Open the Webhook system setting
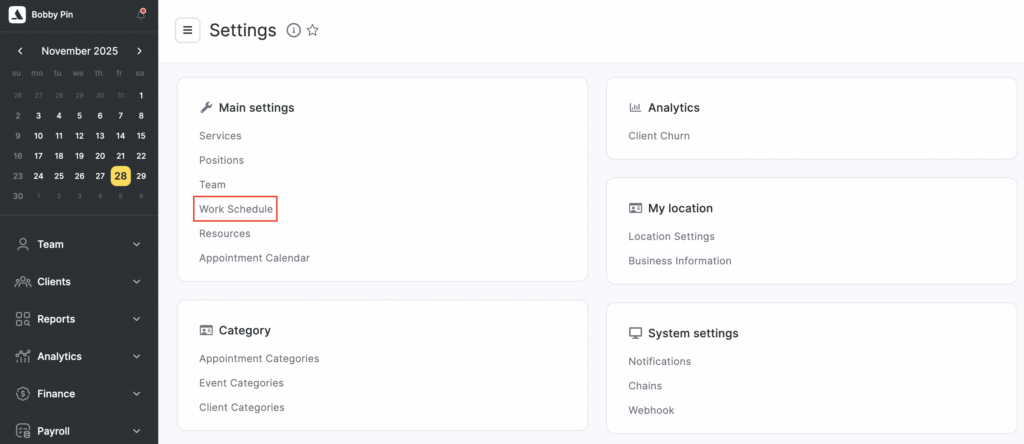1024x444 pixels. coord(649,410)
